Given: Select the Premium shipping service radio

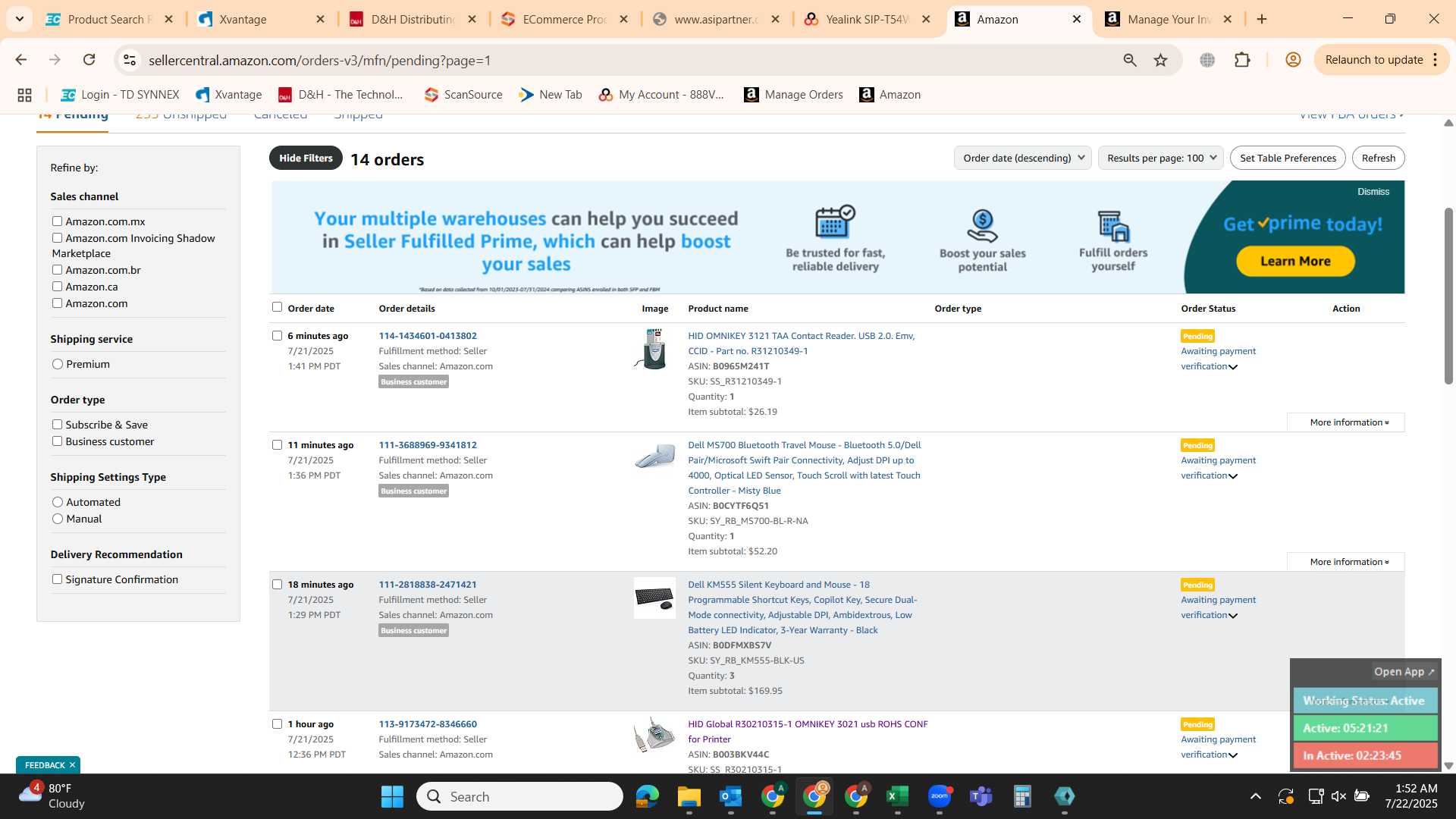Looking at the screenshot, I should click(x=58, y=364).
